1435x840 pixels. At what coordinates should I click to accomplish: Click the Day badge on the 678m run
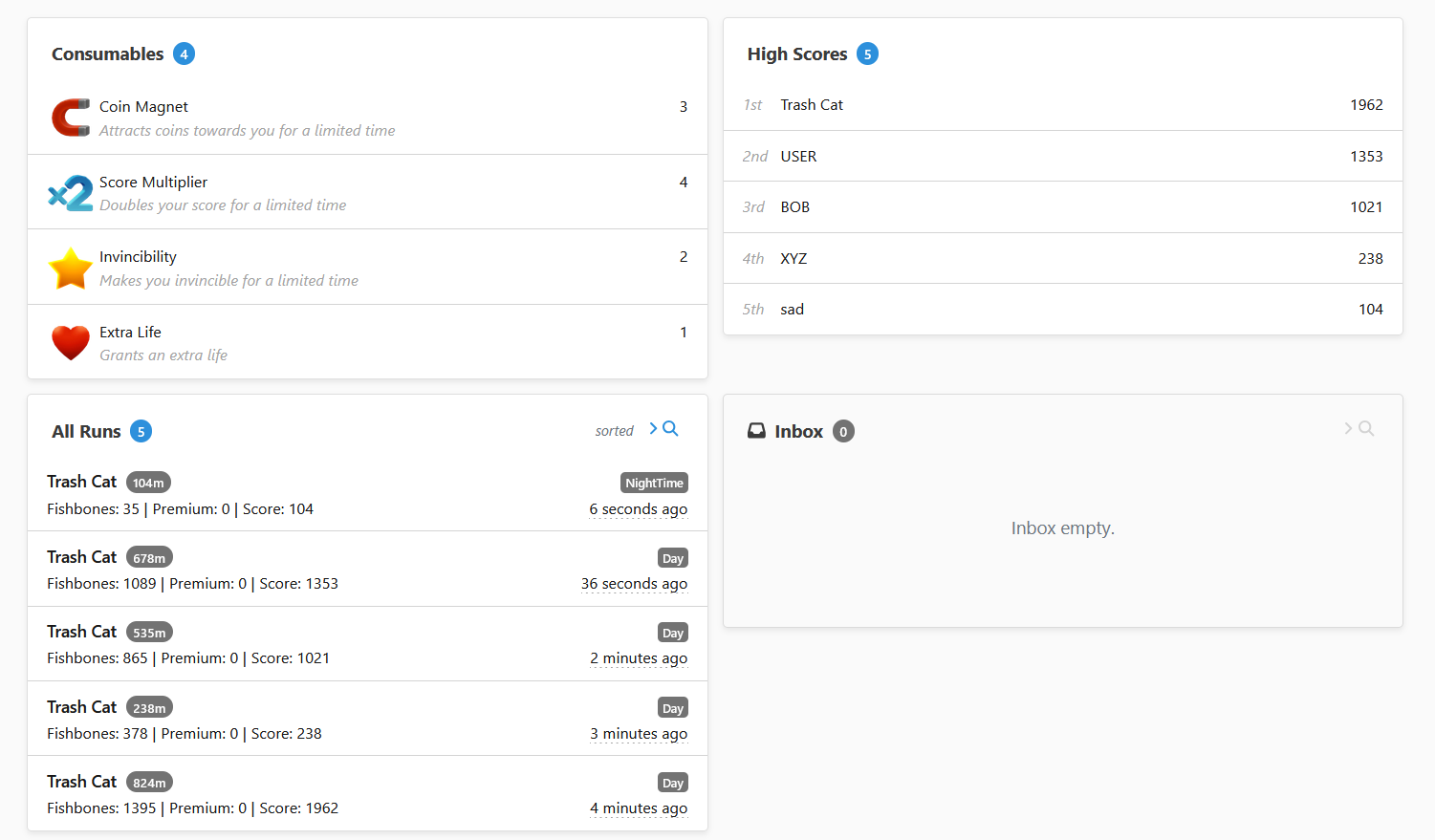pyautogui.click(x=672, y=557)
